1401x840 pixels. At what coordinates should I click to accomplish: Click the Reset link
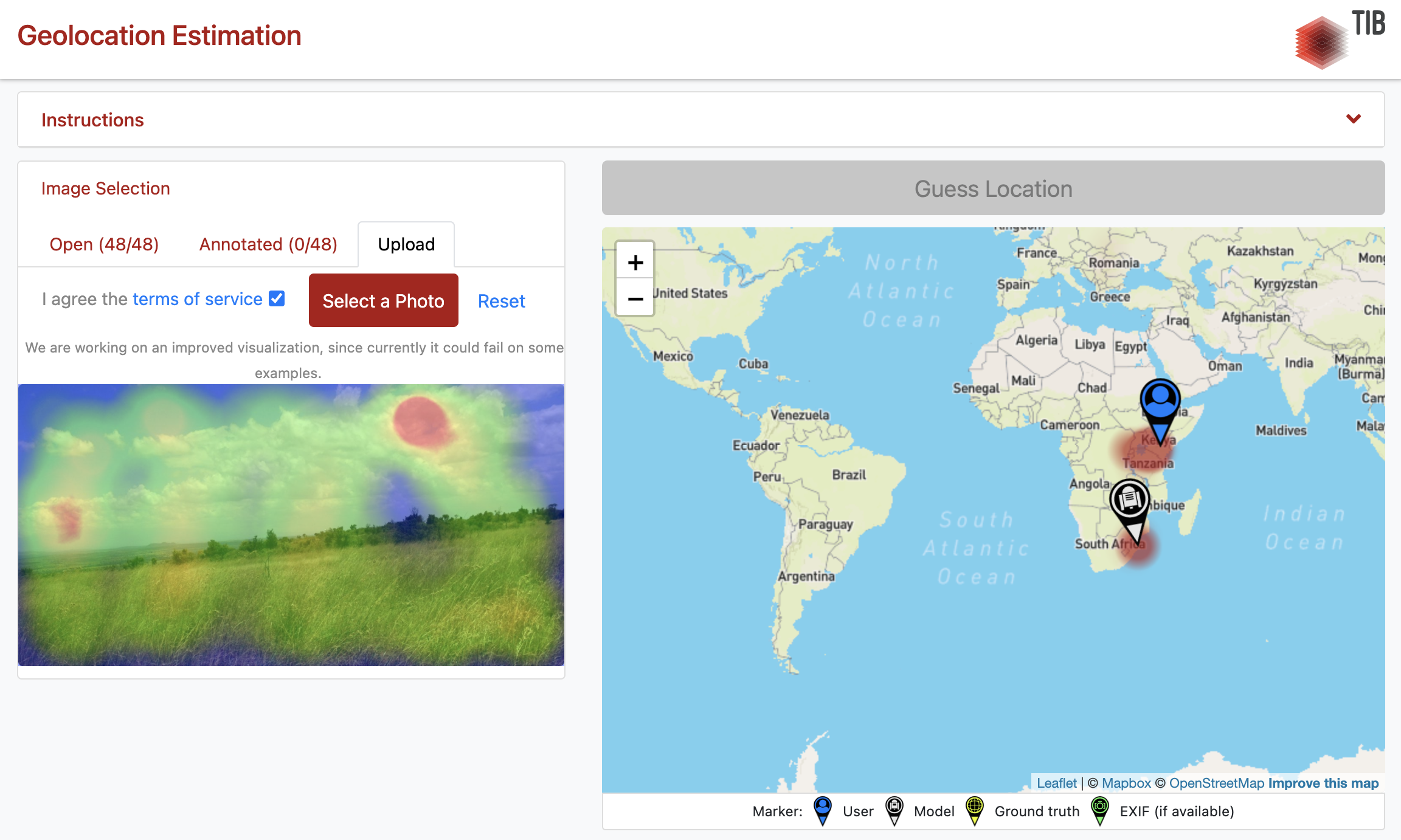(x=501, y=301)
